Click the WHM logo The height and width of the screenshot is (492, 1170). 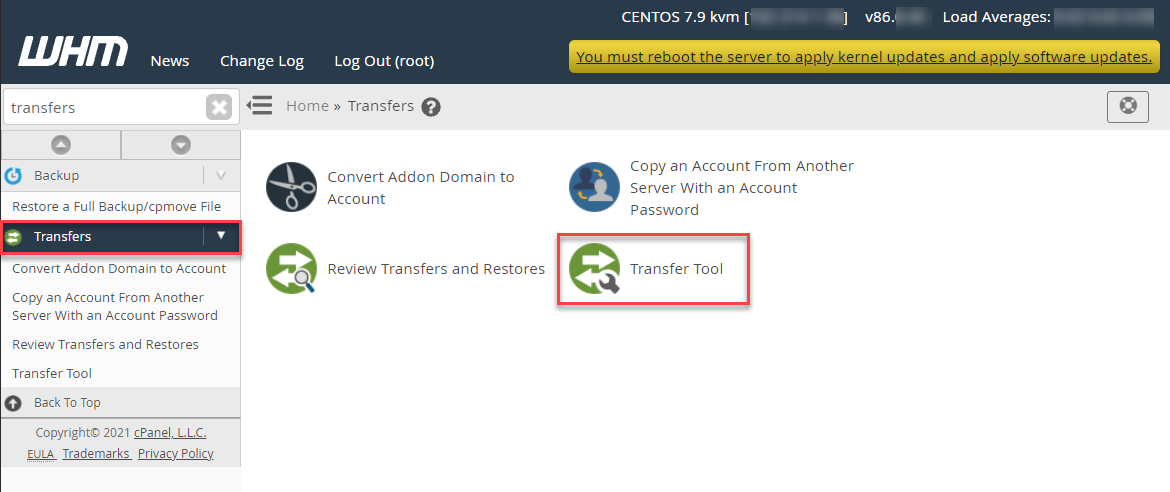click(73, 52)
